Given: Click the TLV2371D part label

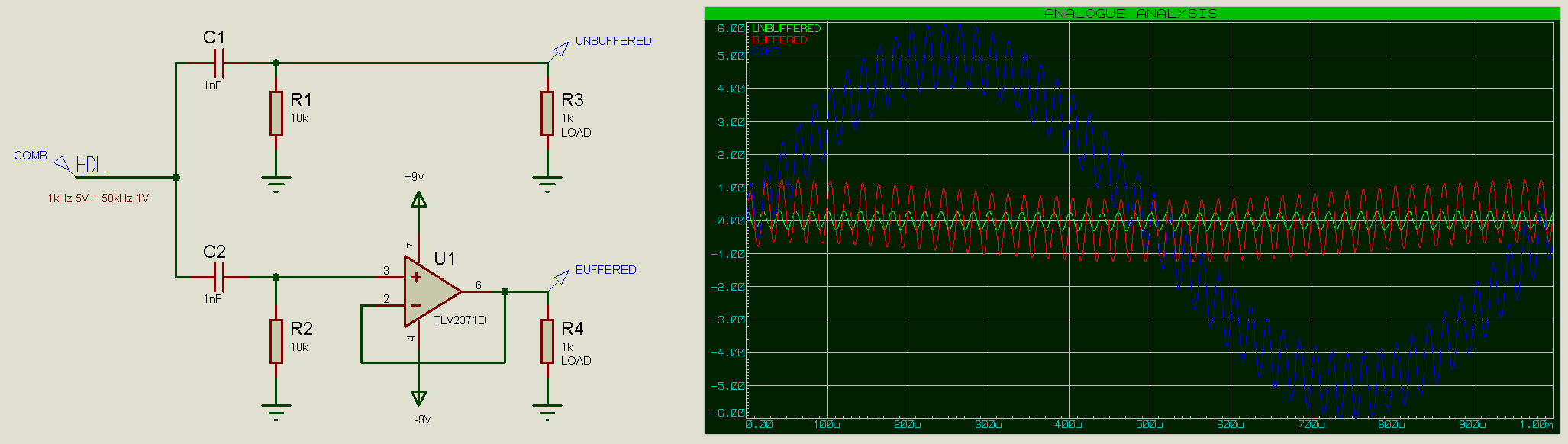Looking at the screenshot, I should point(460,320).
